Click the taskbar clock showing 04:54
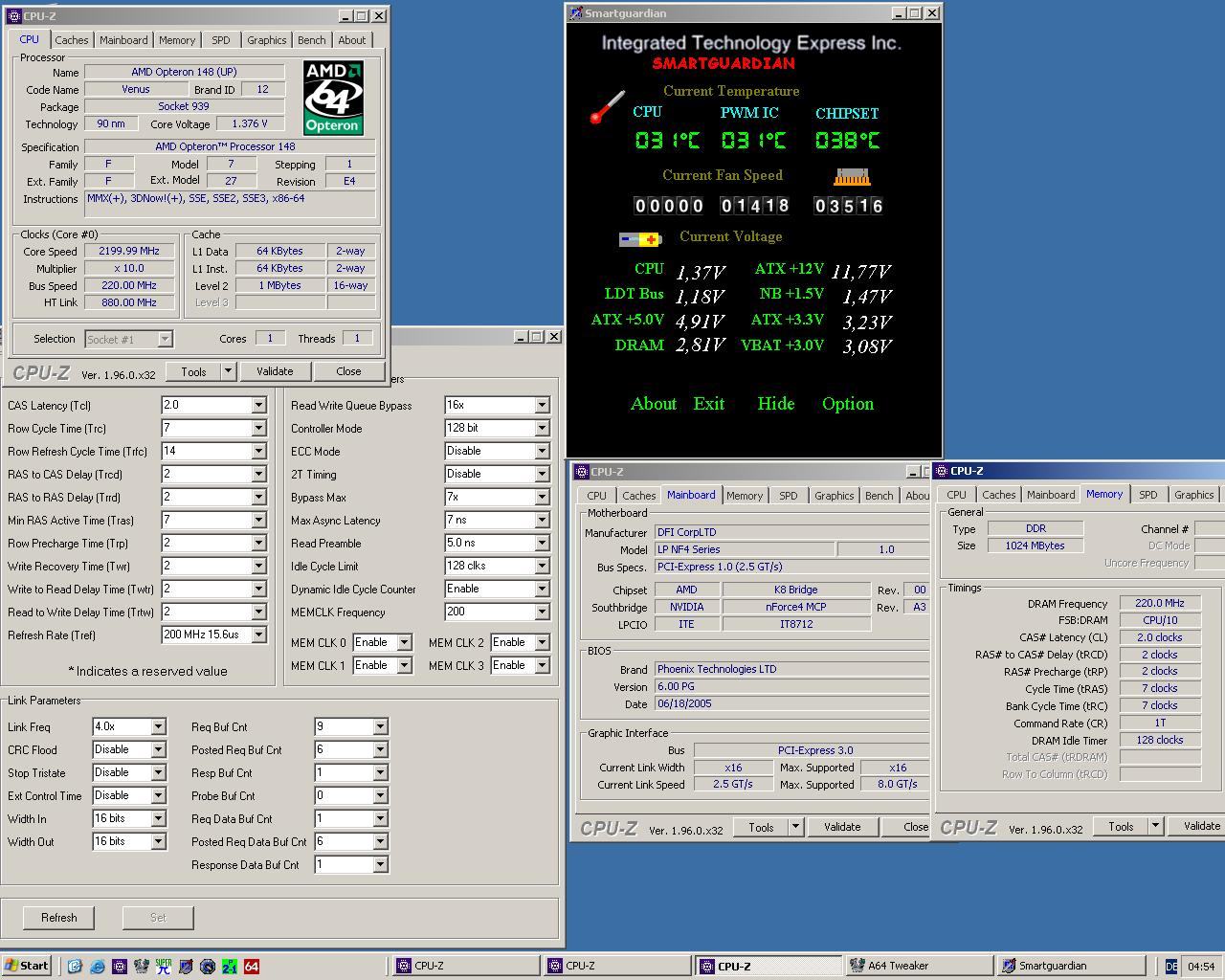Screen dimensions: 1225x980 pos(1201,967)
